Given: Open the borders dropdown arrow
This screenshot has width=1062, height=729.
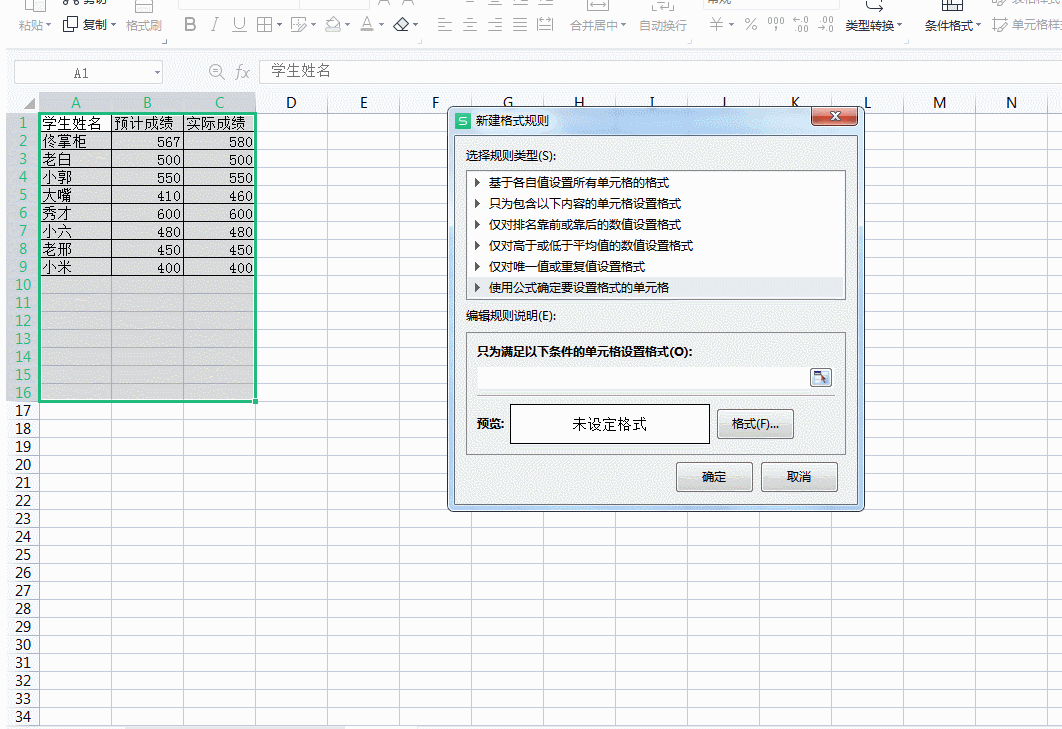Looking at the screenshot, I should [x=279, y=25].
